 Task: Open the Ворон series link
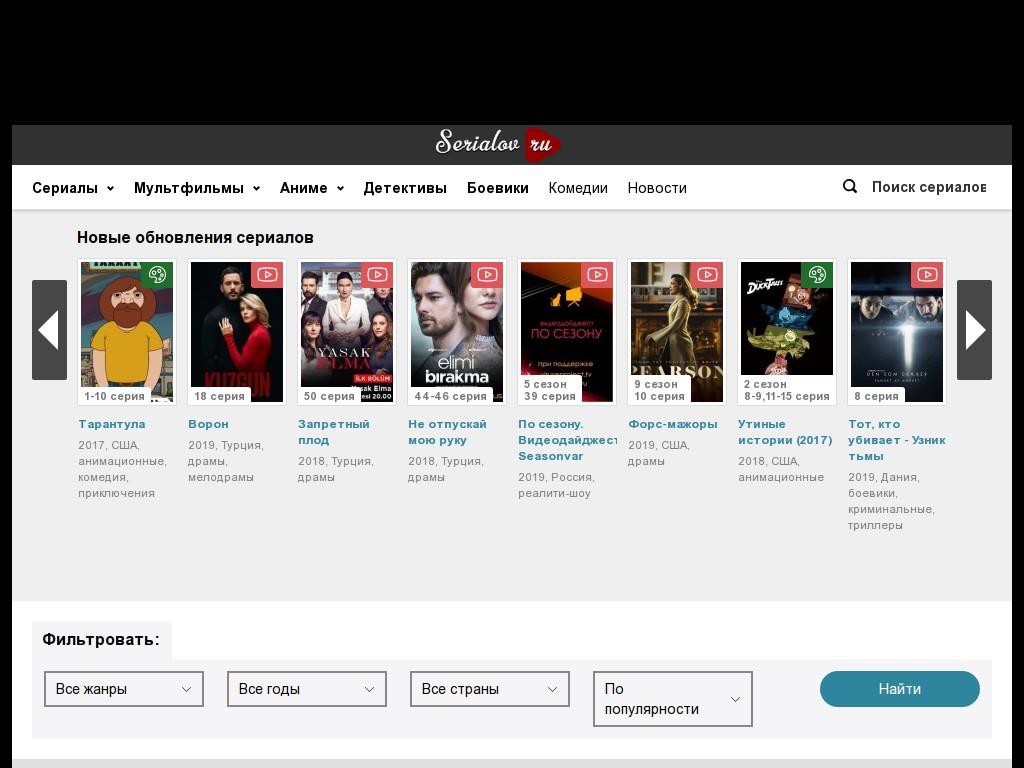click(208, 424)
